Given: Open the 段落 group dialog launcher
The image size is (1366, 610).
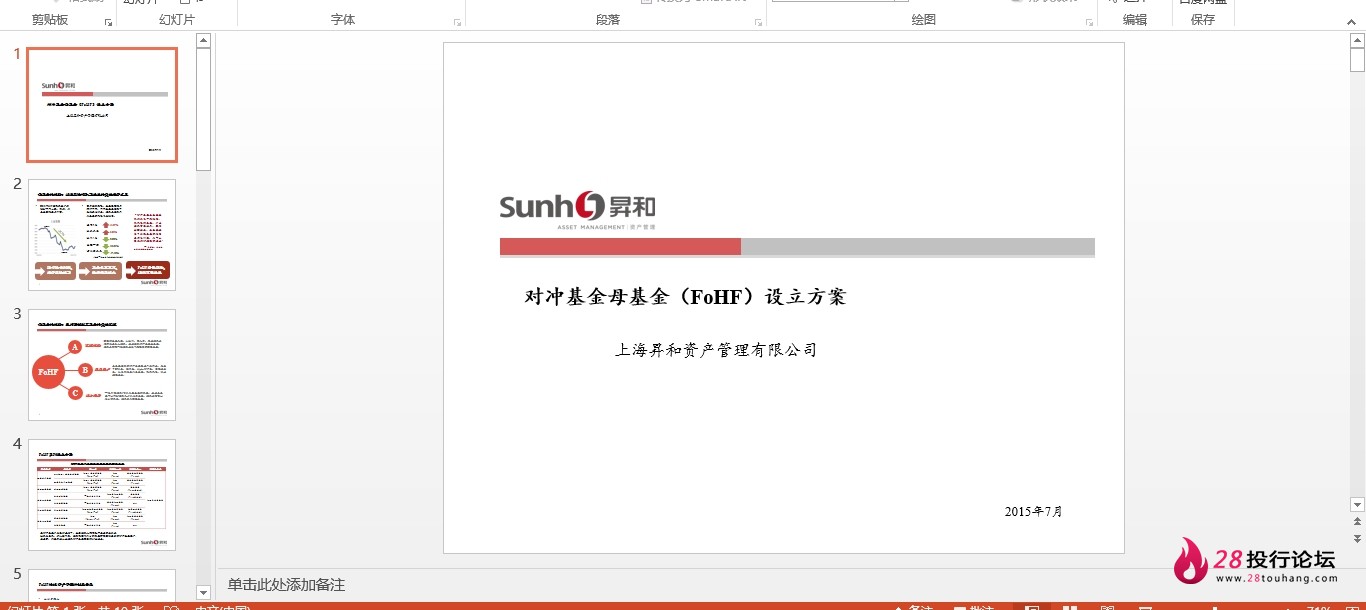Looking at the screenshot, I should [x=758, y=21].
